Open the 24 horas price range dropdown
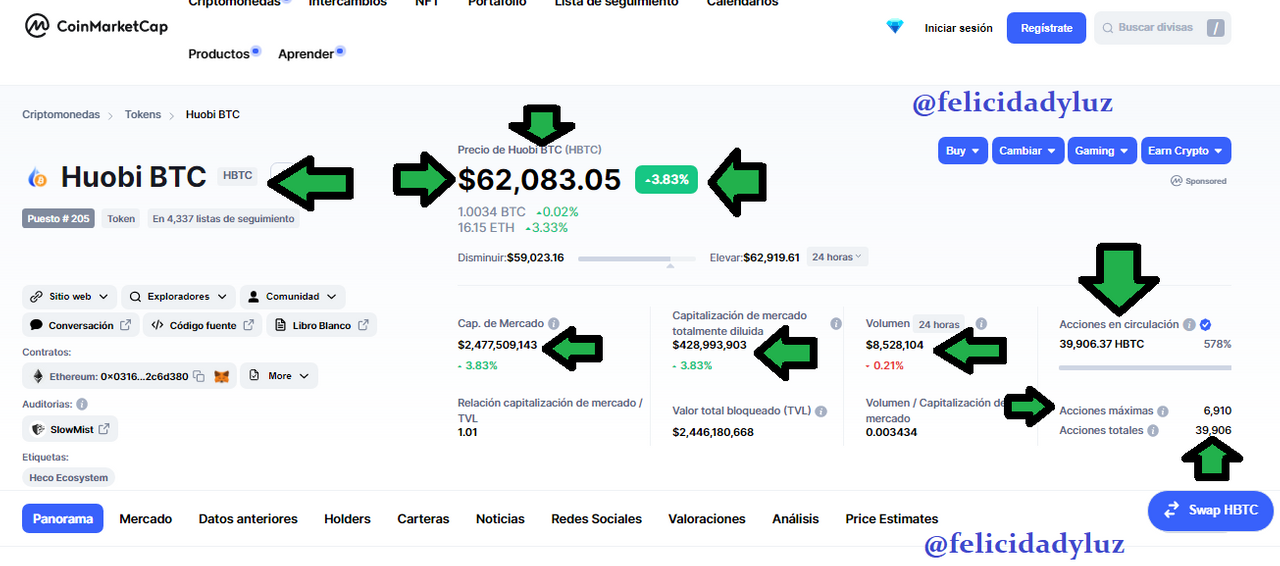This screenshot has height=566, width=1280. point(838,257)
